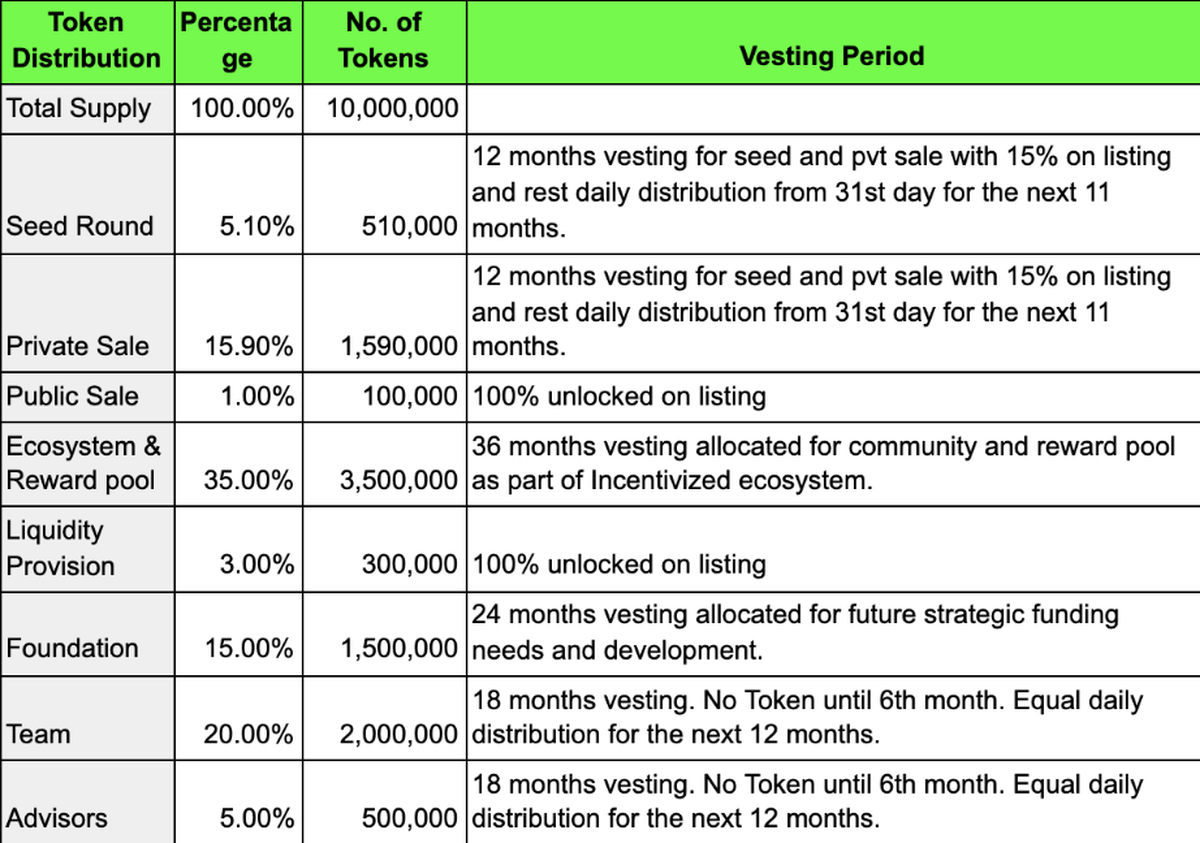Select the 36 months vesting description cell
Screen dimensions: 1200x843
[823, 463]
